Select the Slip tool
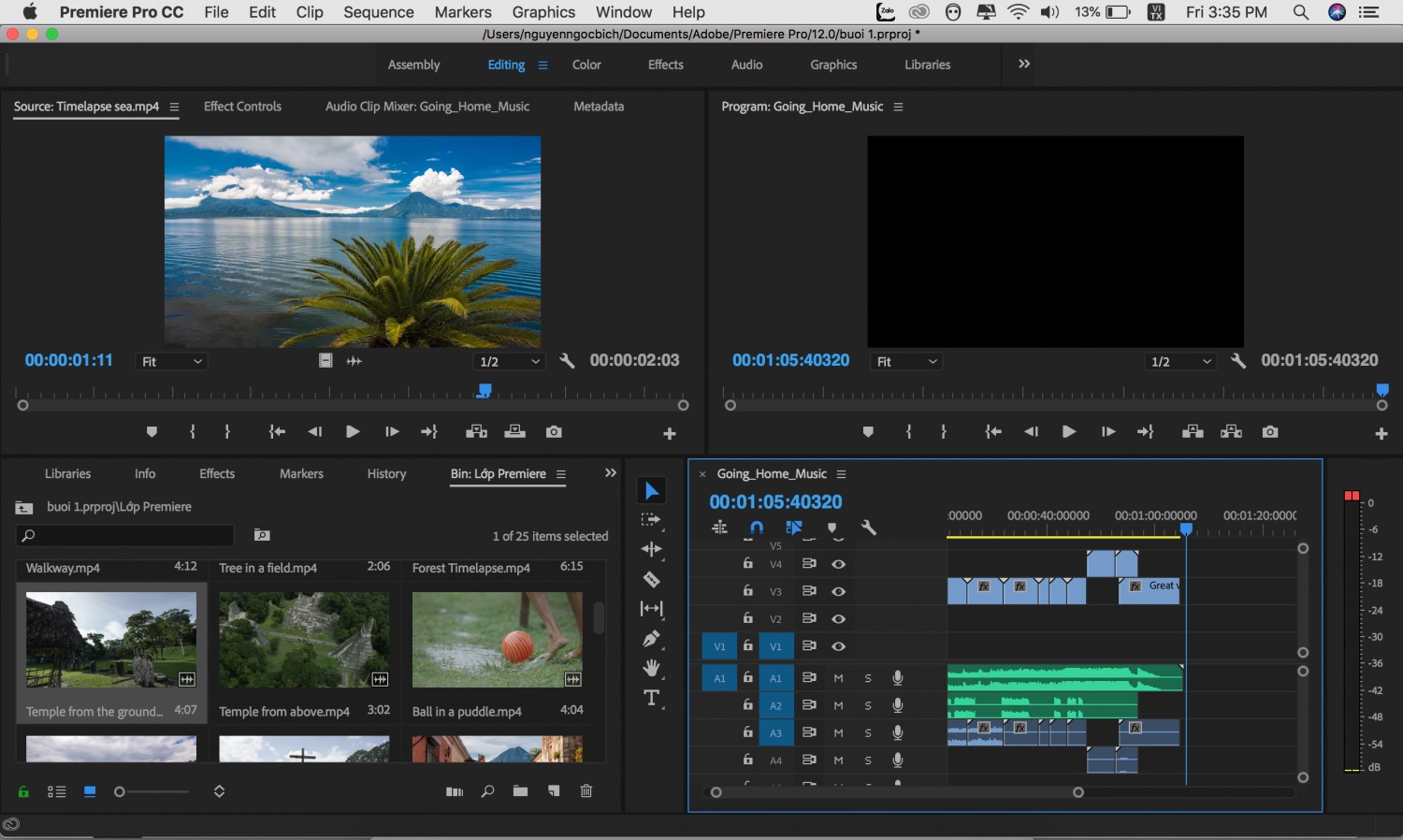The image size is (1403, 840). pyautogui.click(x=652, y=609)
